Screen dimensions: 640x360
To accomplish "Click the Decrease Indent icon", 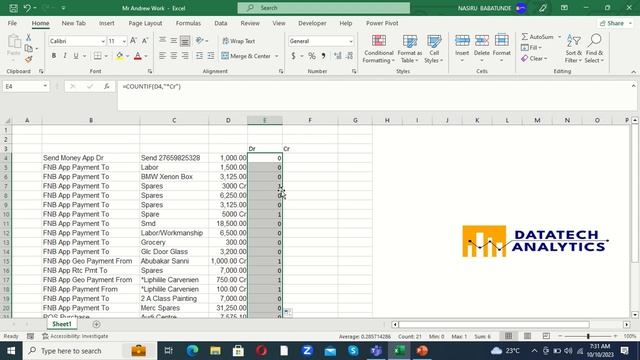I will click(199, 56).
